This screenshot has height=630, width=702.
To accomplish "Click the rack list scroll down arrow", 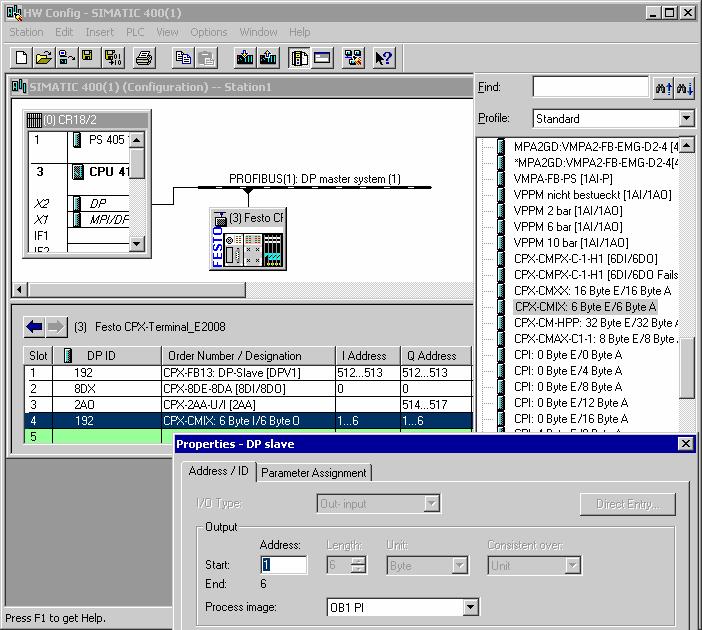I will 137,244.
